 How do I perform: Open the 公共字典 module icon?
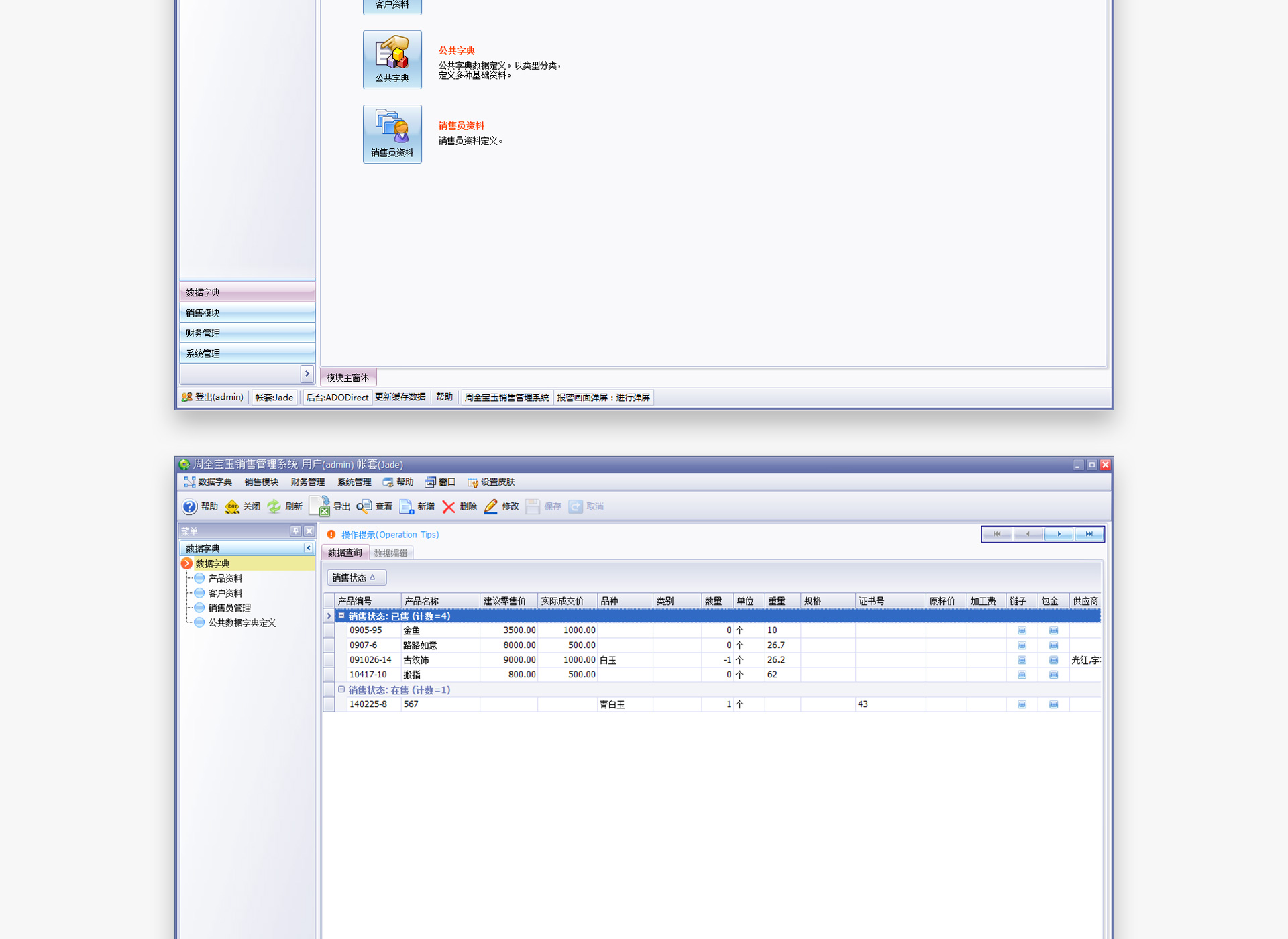(392, 59)
